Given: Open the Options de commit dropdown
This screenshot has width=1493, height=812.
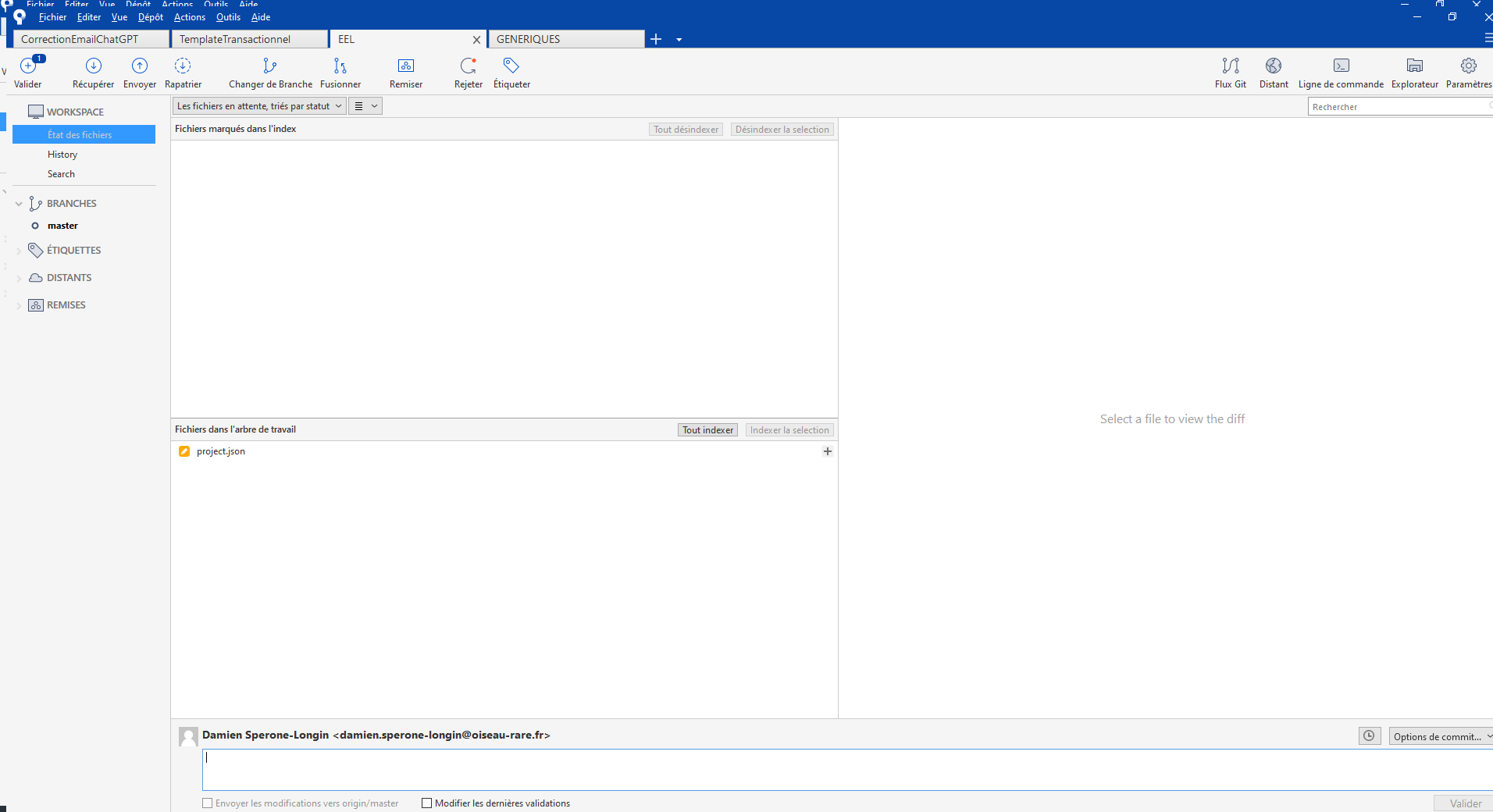Looking at the screenshot, I should click(x=1441, y=736).
